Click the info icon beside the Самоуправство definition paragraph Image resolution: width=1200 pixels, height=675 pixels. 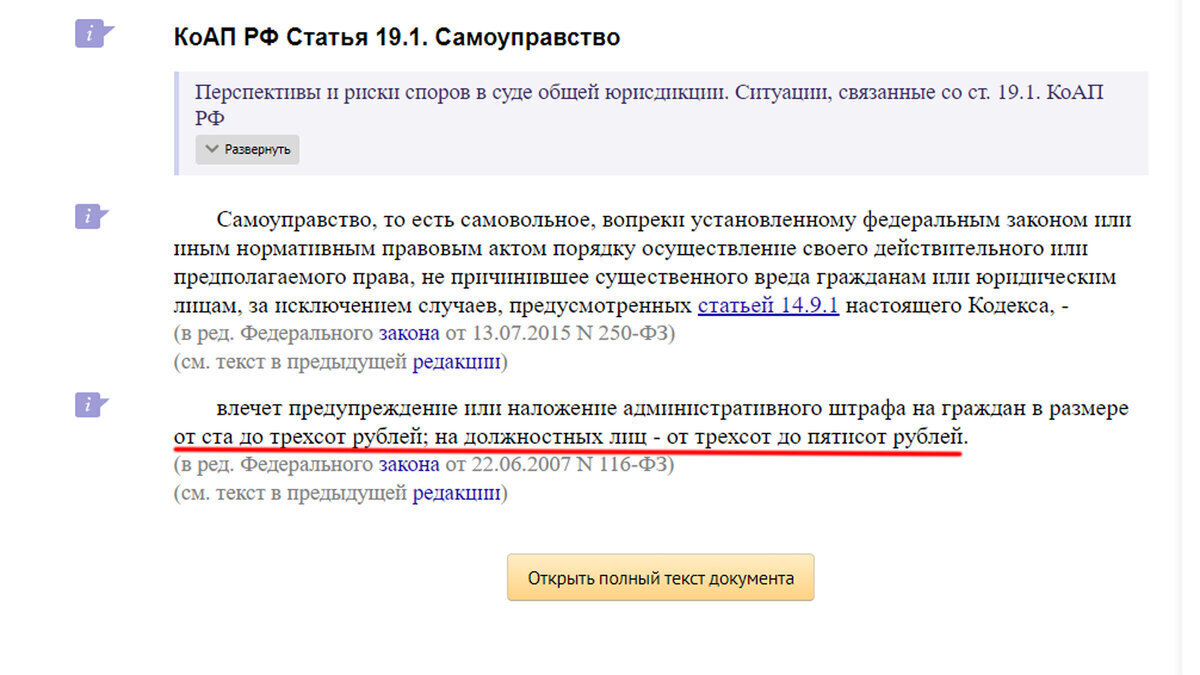tap(92, 216)
